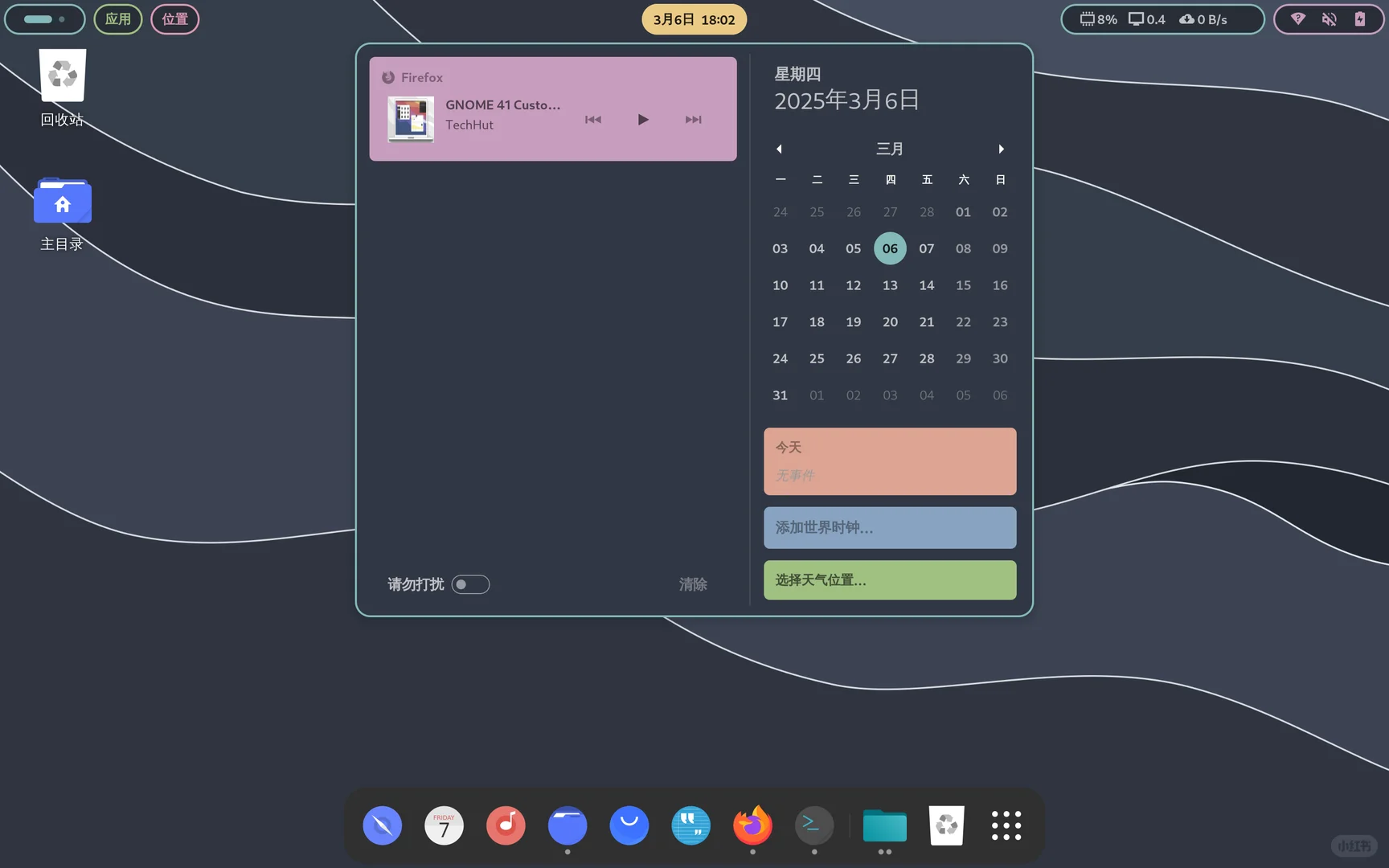Screen dimensions: 1389x868
Task: Select March 23 in the calendar
Action: click(x=1000, y=321)
